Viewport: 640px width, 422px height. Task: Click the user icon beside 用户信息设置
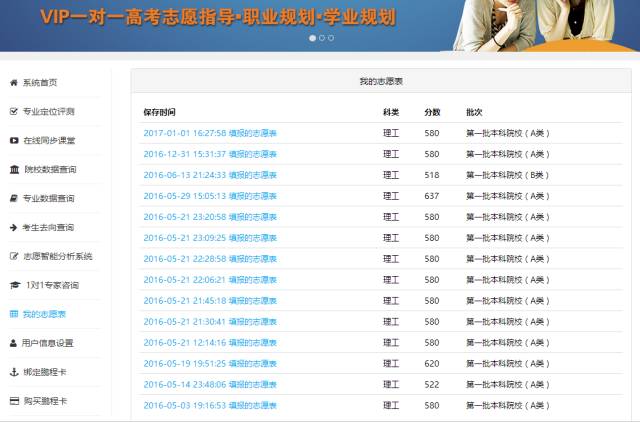point(13,343)
